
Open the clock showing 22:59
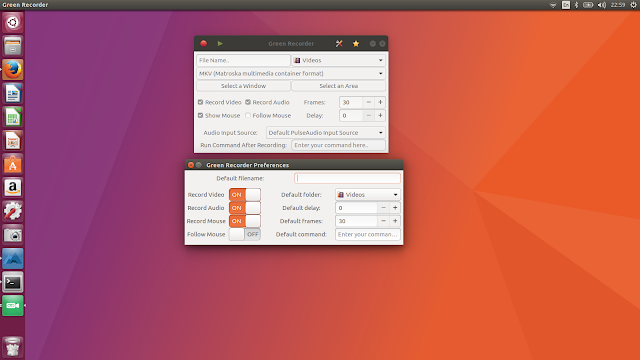618,5
